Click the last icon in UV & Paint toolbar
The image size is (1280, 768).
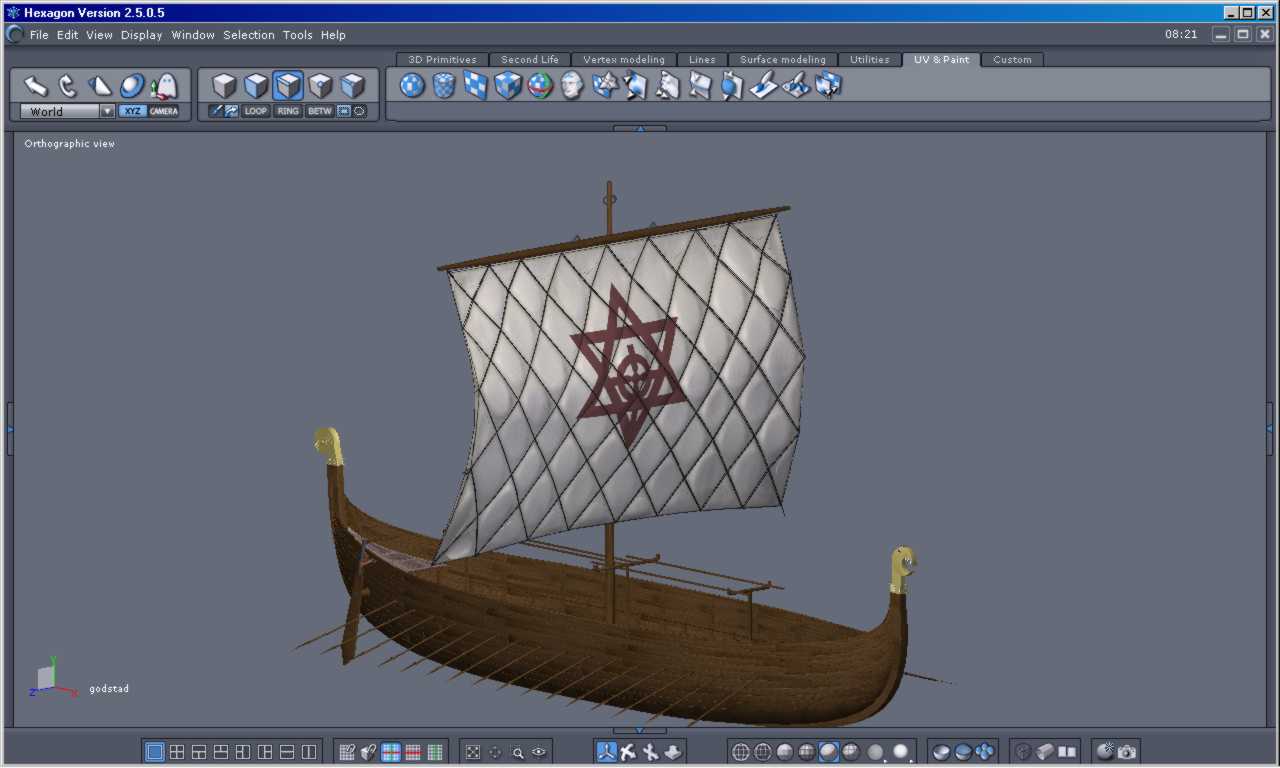tap(828, 86)
